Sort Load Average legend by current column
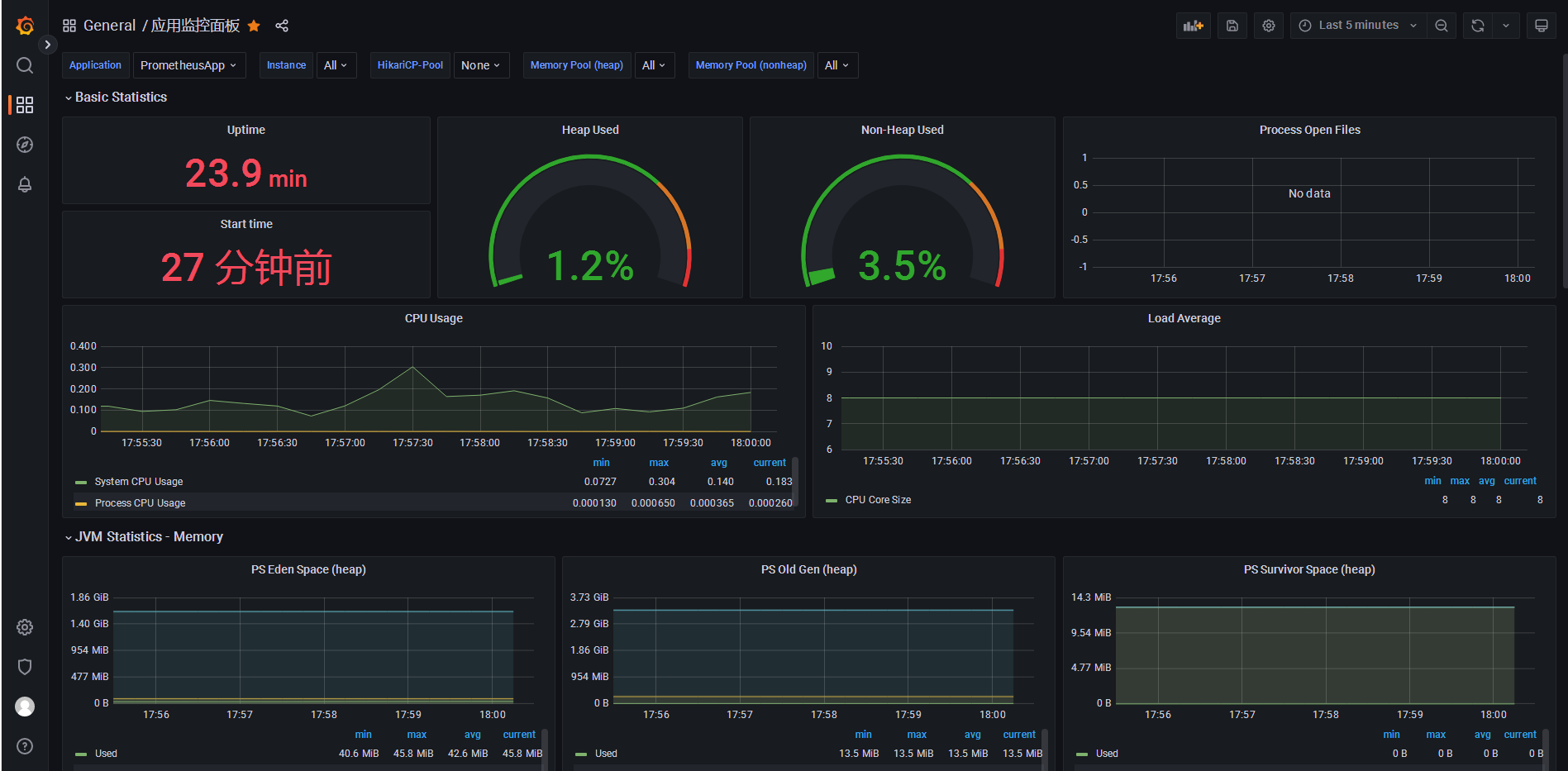The image size is (1568, 771). pos(1520,481)
